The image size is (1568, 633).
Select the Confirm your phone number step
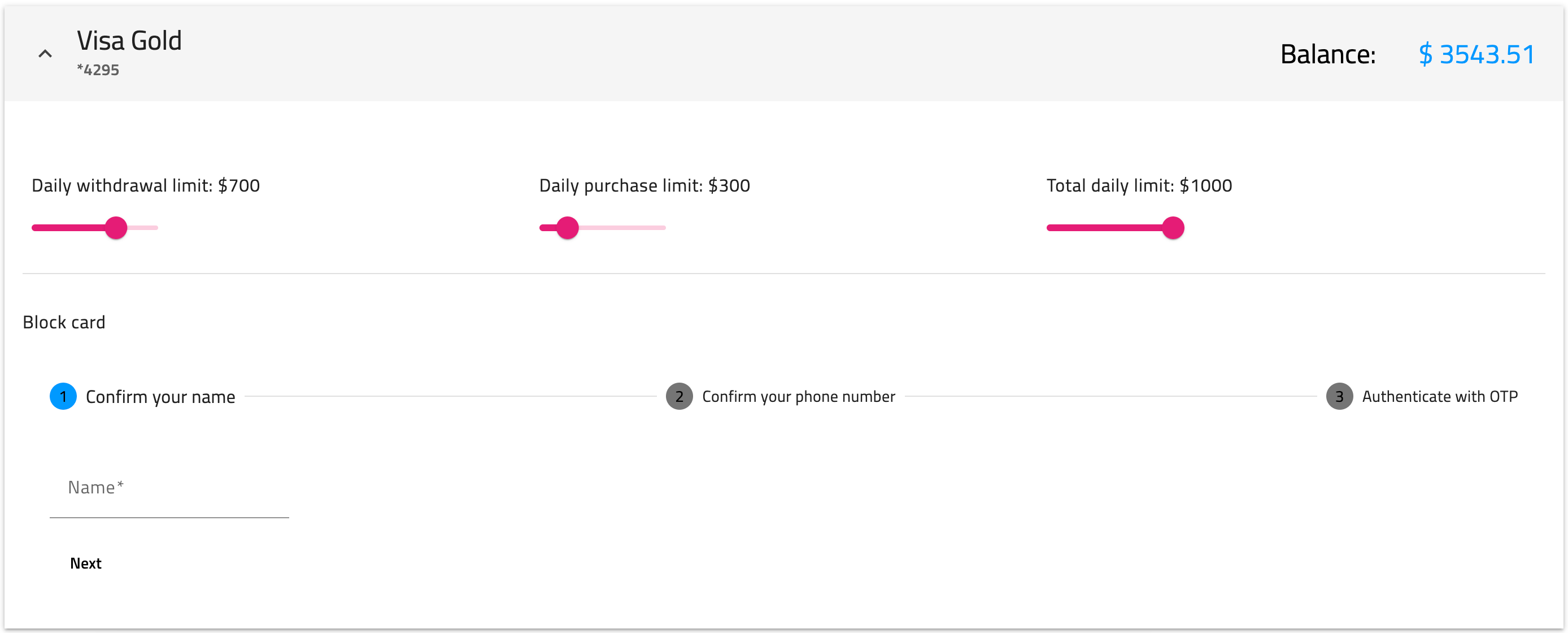pos(798,397)
